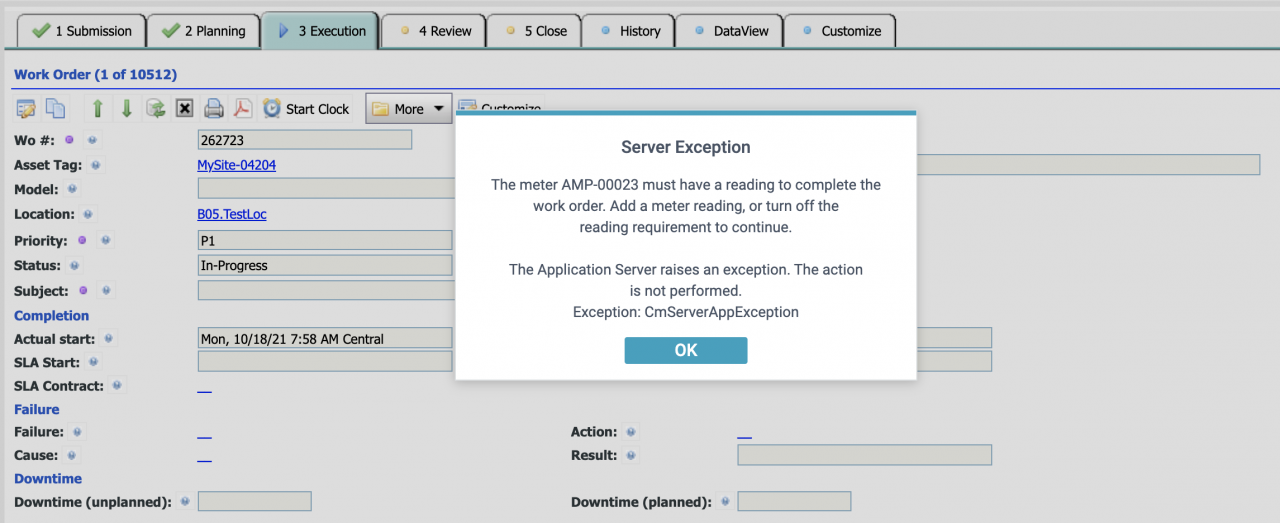Click the Wo # field showing 262723
This screenshot has width=1280, height=523.
click(305, 140)
